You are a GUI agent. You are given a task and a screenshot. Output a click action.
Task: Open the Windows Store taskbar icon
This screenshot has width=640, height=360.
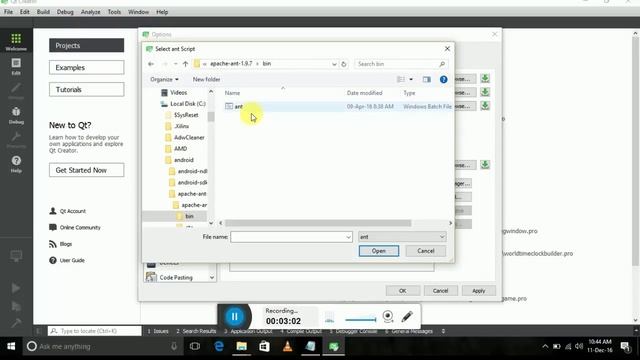[264, 346]
